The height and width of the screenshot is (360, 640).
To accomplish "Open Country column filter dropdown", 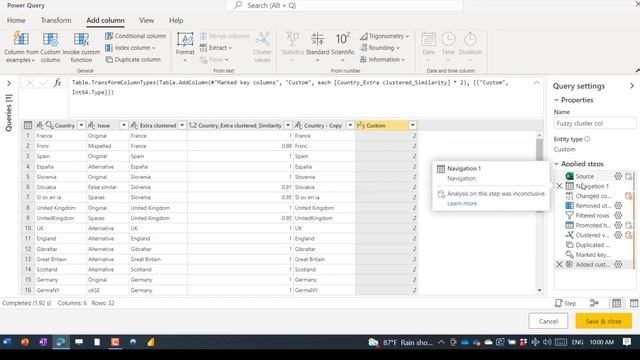I will coord(81,125).
